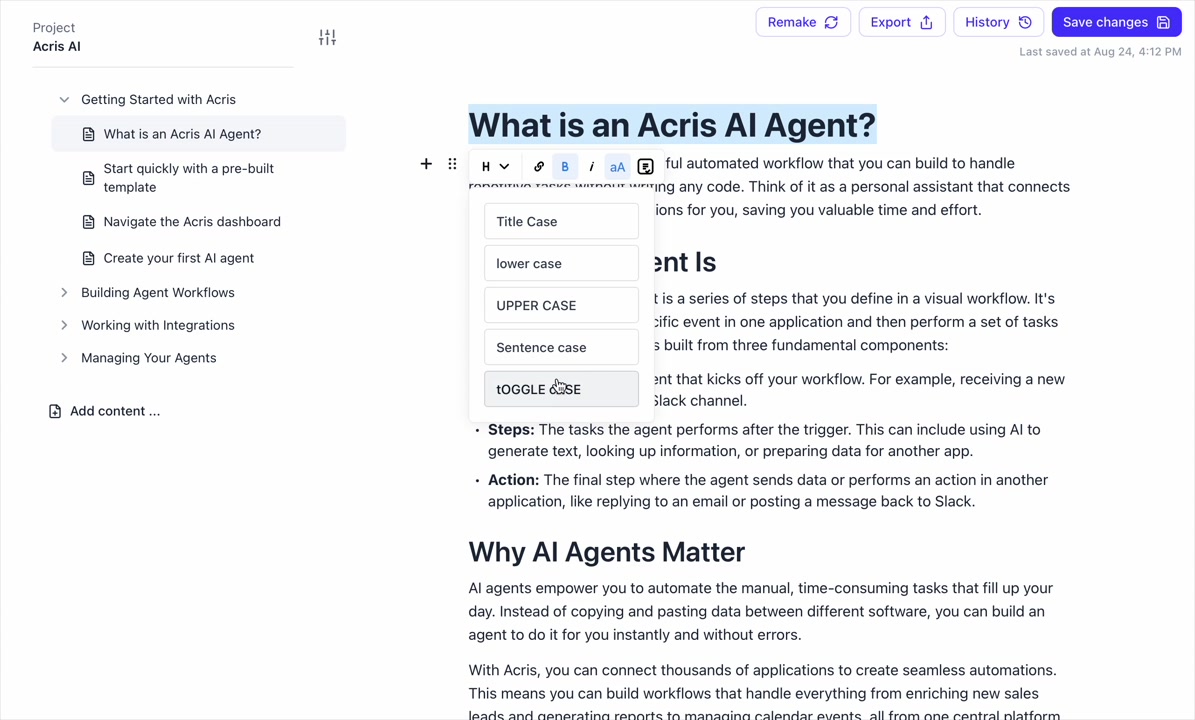Toggle italic formatting
This screenshot has width=1195, height=720.
[591, 167]
